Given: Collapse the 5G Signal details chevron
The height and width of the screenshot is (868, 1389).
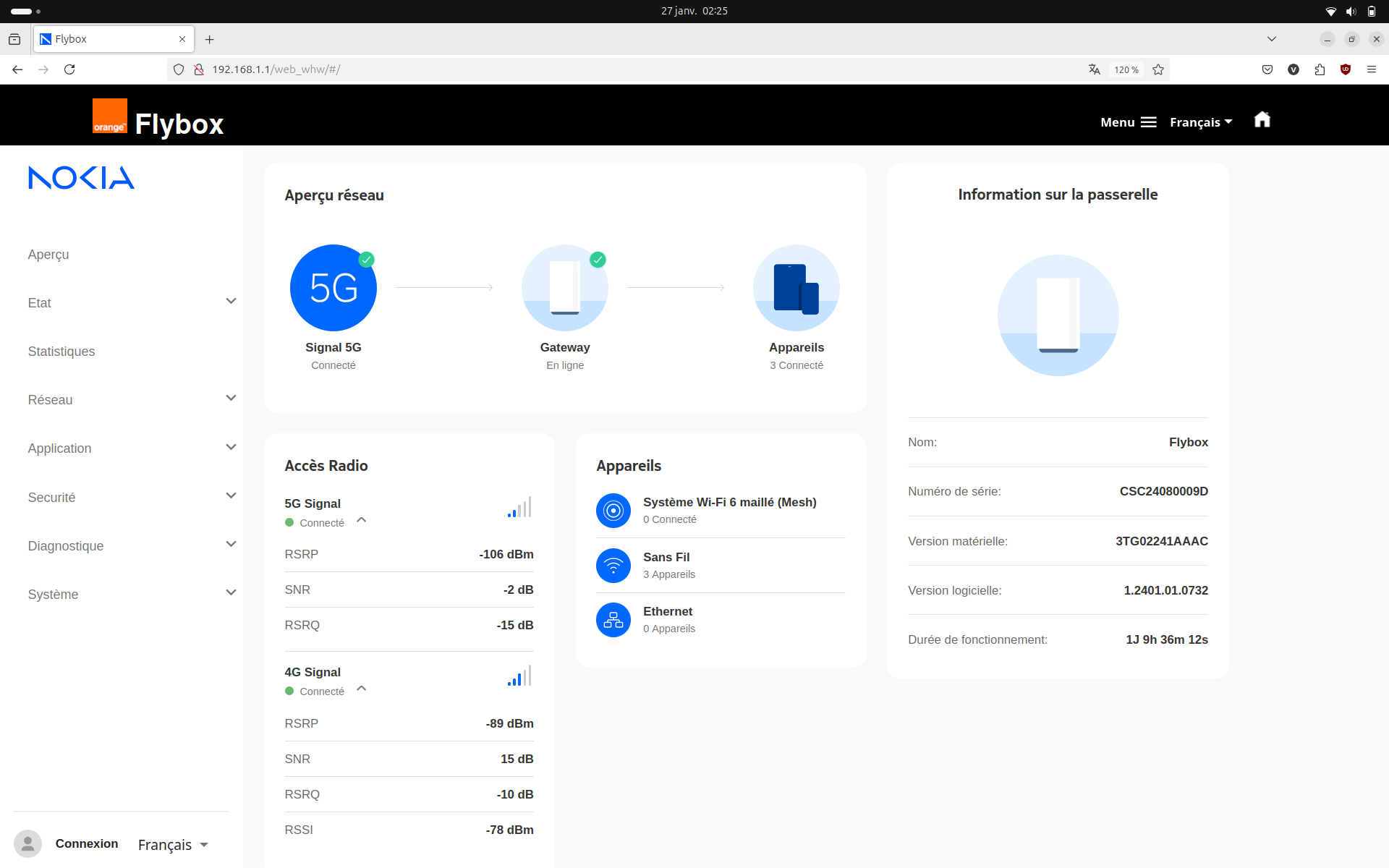Looking at the screenshot, I should (362, 520).
